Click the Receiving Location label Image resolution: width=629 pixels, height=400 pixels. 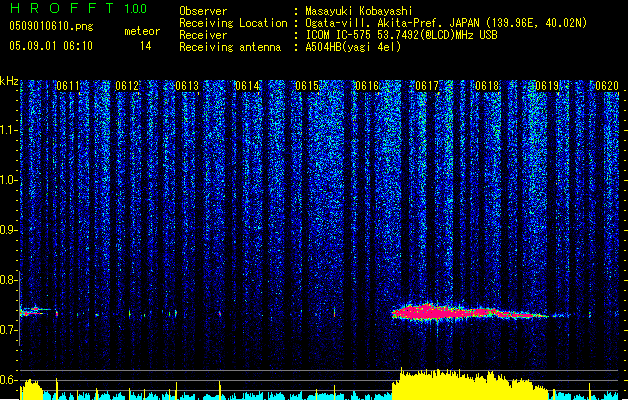(x=233, y=23)
